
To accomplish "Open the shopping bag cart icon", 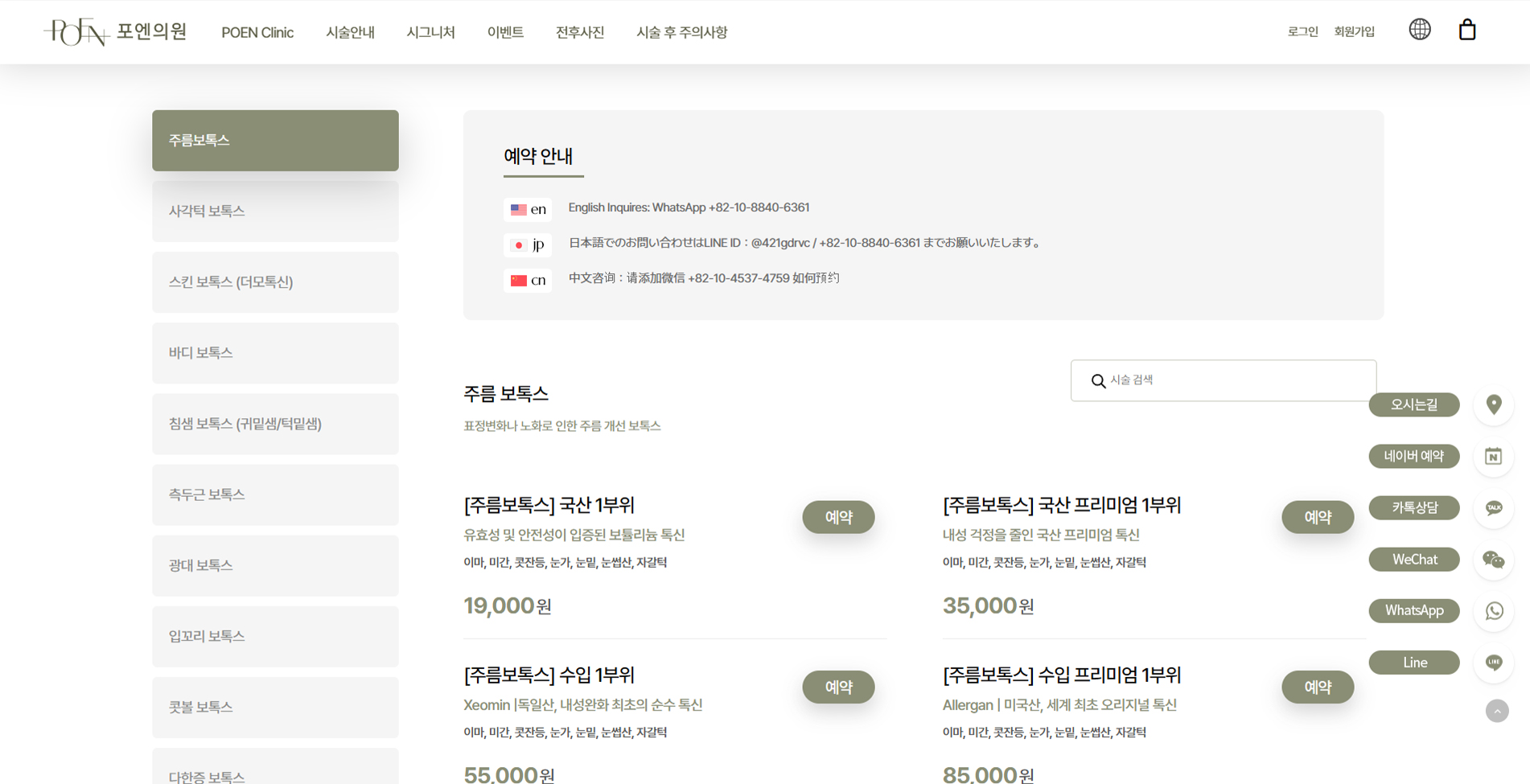I will point(1467,30).
